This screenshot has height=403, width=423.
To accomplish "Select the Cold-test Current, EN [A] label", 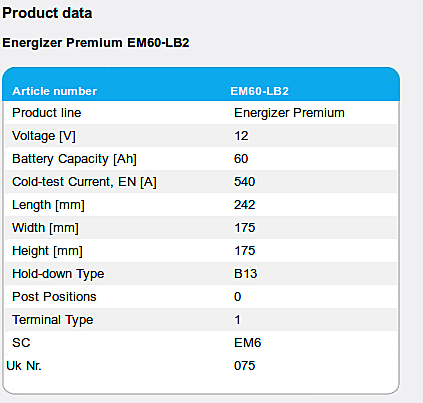I will point(84,182).
